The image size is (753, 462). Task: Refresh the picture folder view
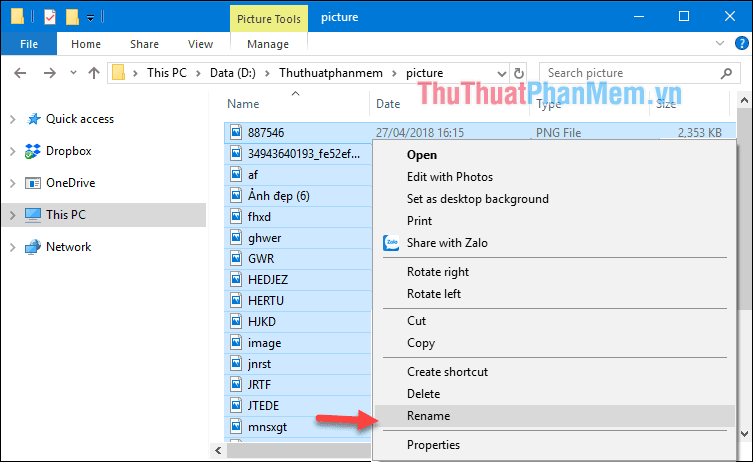click(x=518, y=73)
